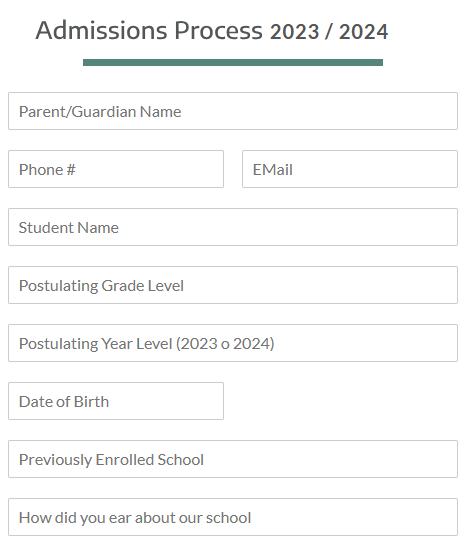Place cursor in field right of Phone #
476x549 pixels.
350,169
